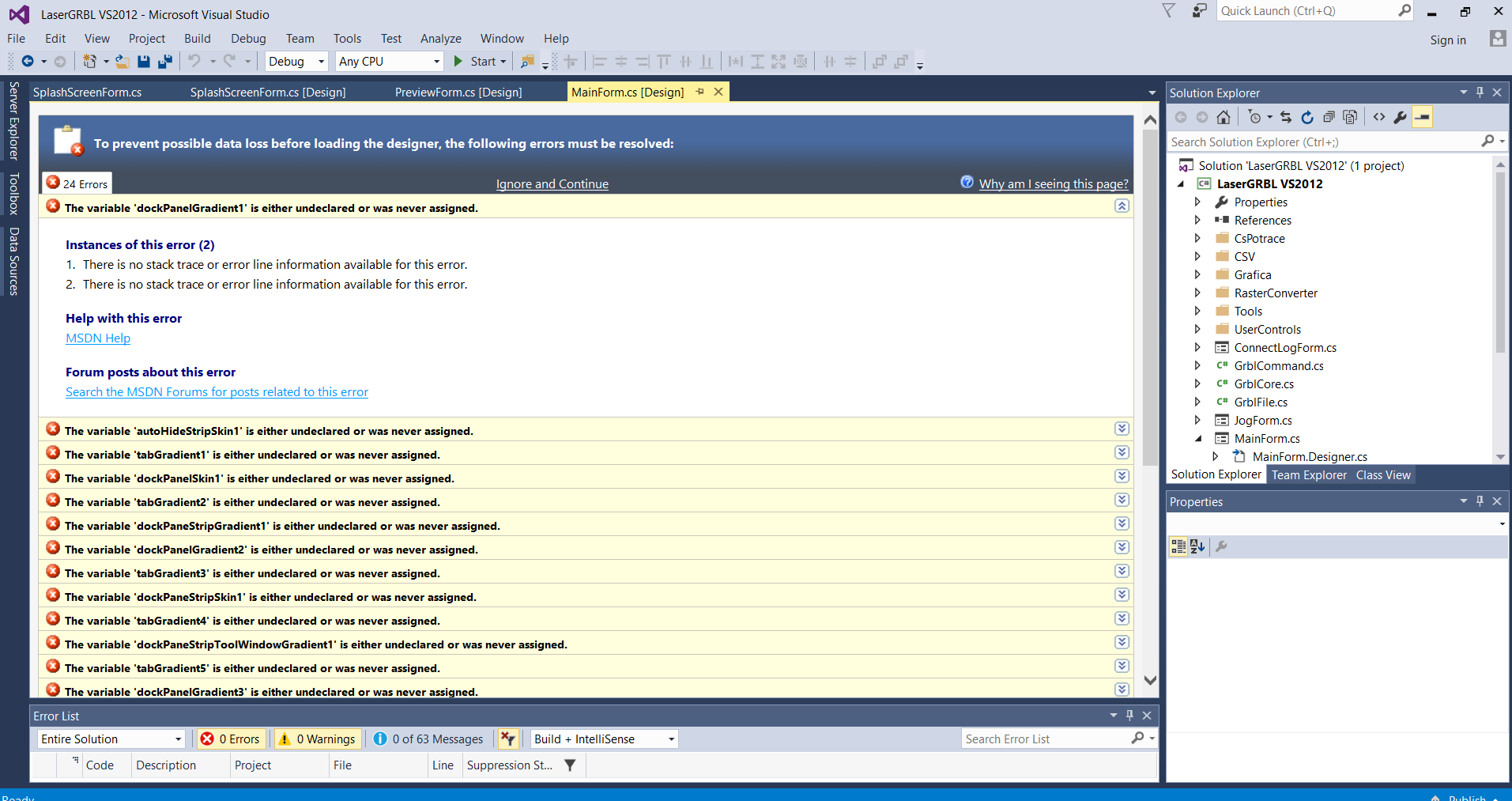This screenshot has width=1512, height=801.
Task: Expand the Properties node in the solution tree
Action: coord(1197,202)
